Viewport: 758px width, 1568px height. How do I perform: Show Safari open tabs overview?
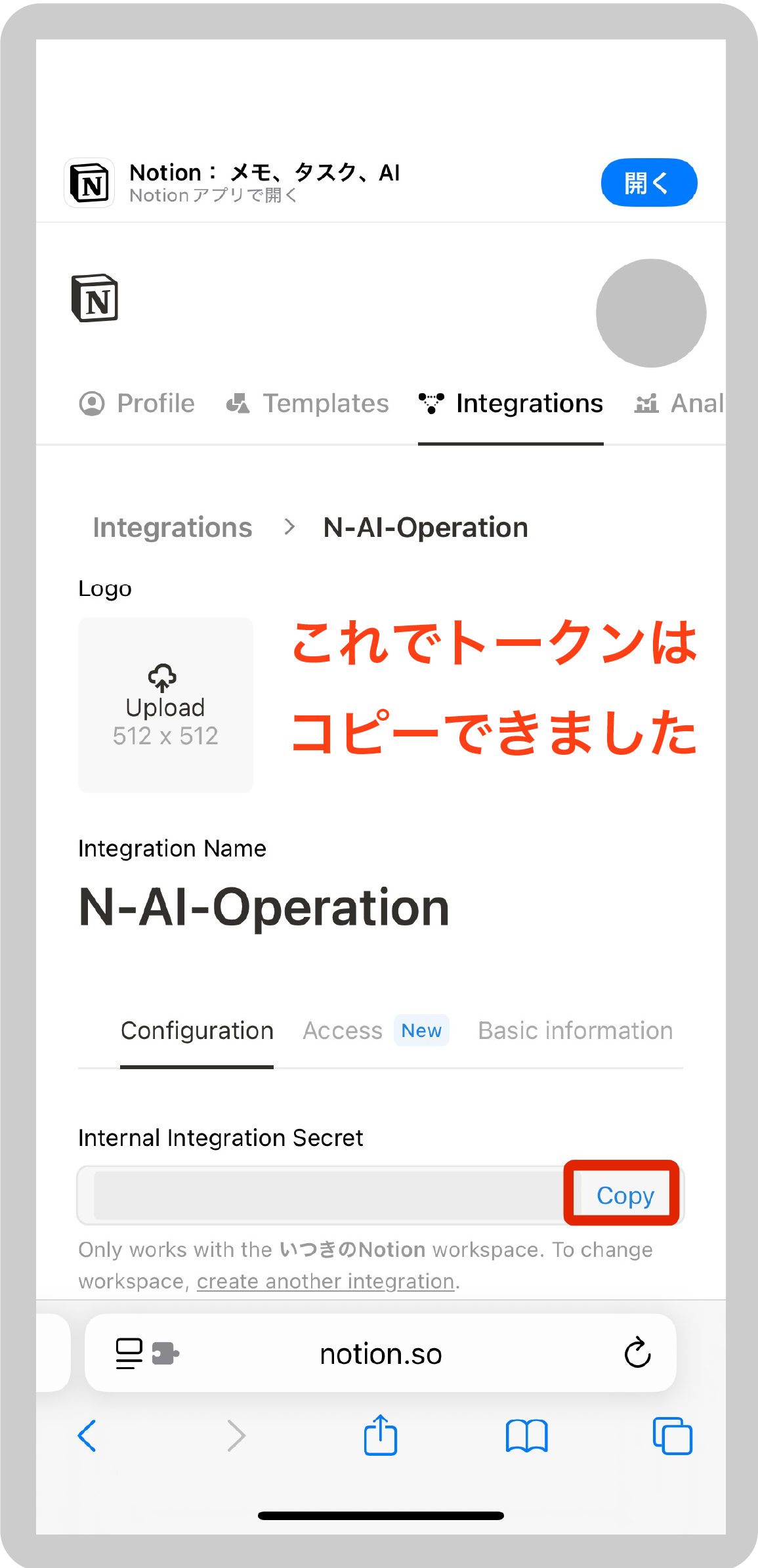[x=673, y=1435]
